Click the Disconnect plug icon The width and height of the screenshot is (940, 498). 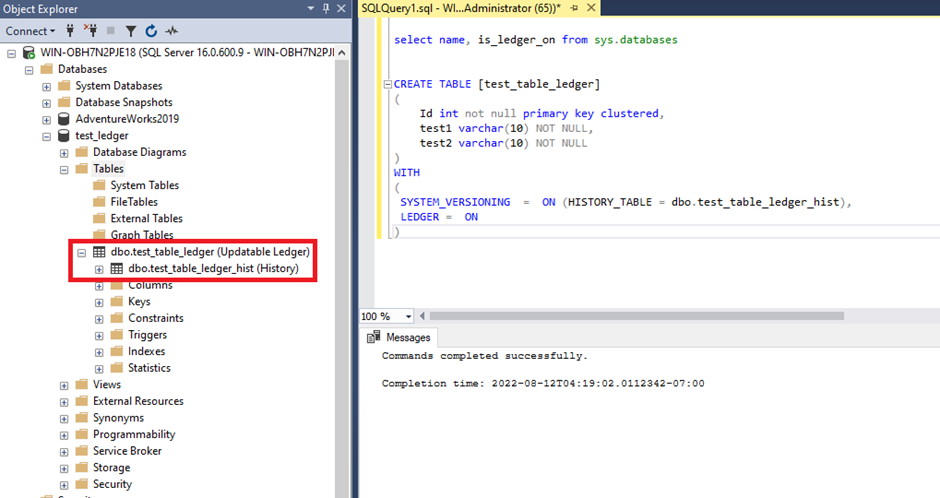pos(91,31)
